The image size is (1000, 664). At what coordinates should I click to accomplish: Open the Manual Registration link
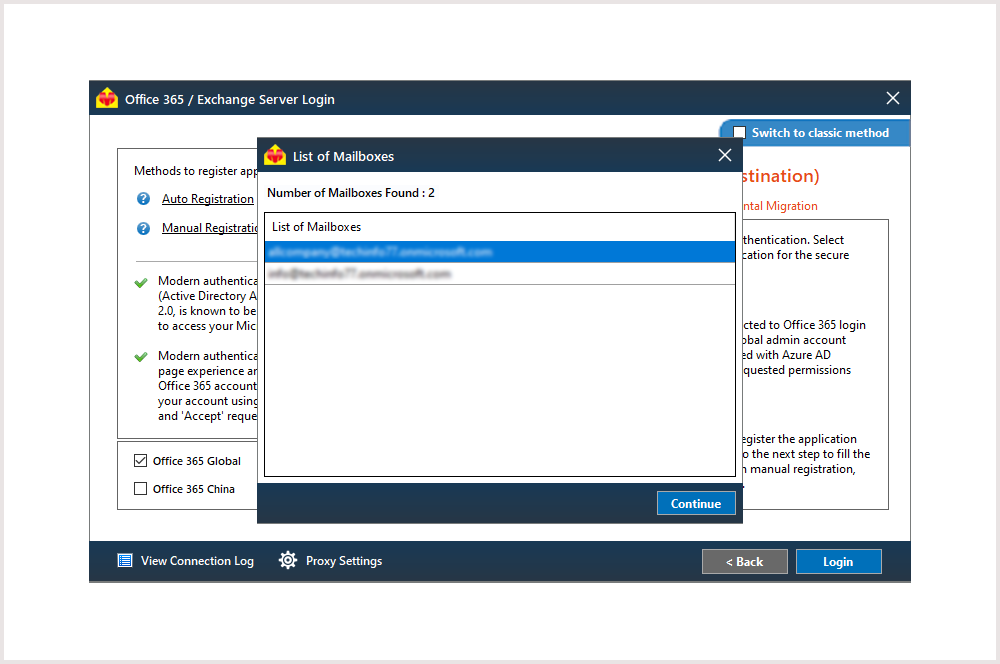point(209,228)
